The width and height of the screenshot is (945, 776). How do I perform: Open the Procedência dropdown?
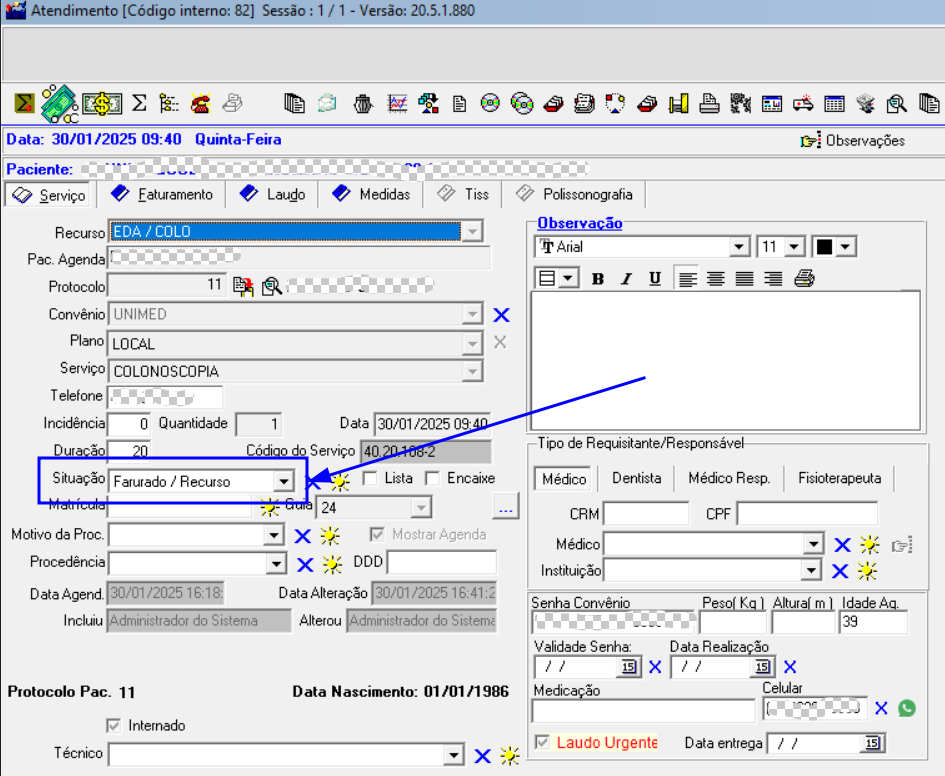coord(275,564)
